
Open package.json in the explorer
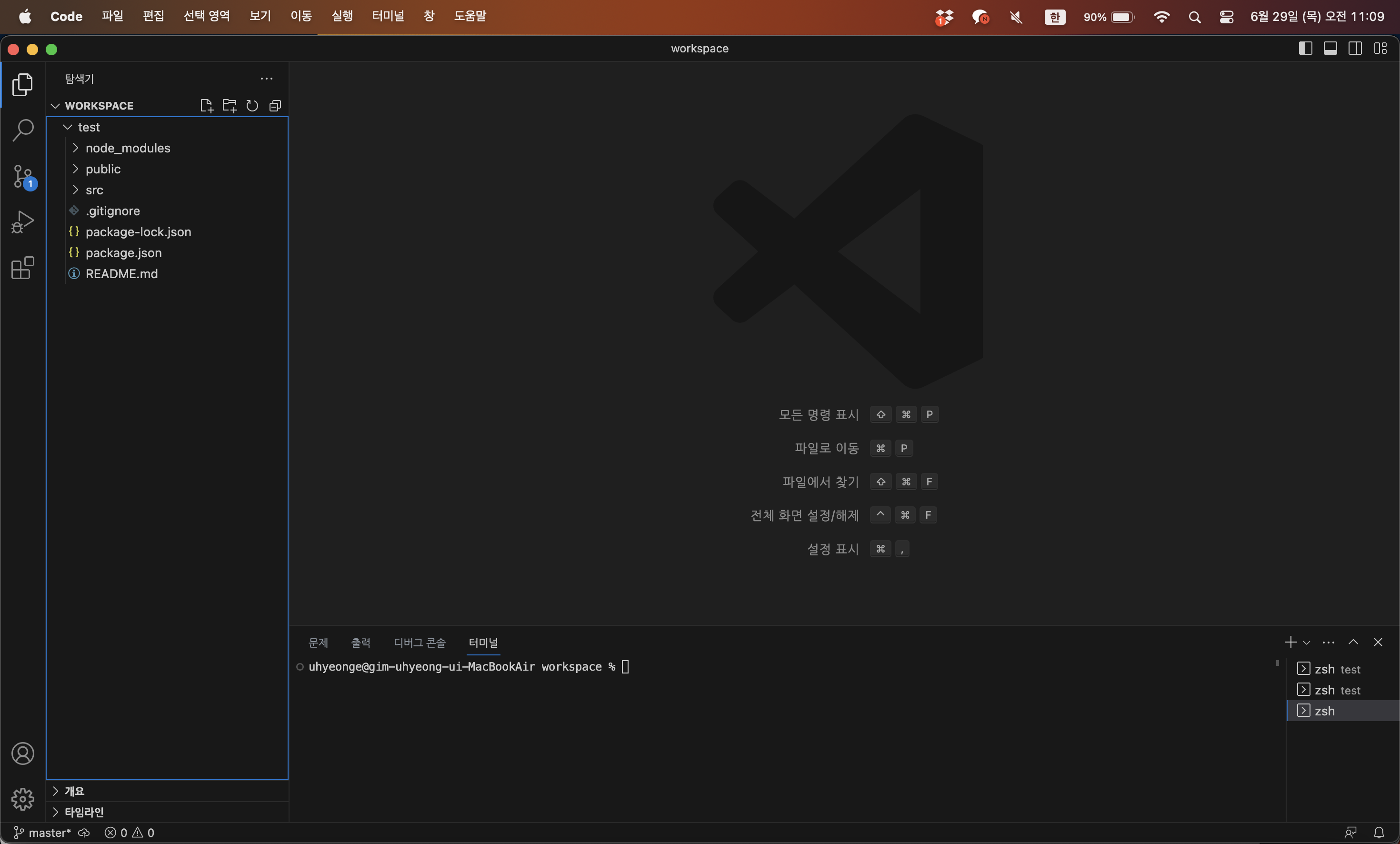[123, 252]
